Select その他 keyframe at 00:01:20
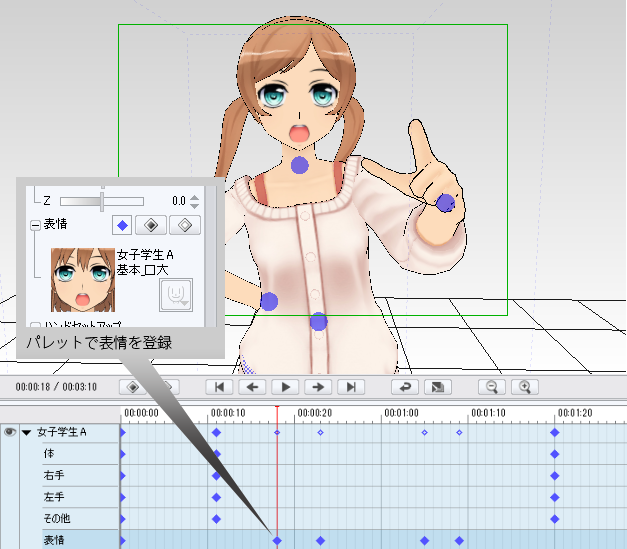The image size is (627, 549). click(555, 519)
